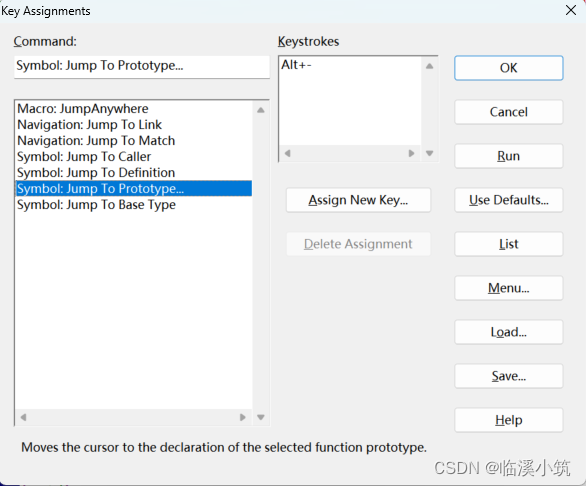Select Navigation: Jump To Link
The image size is (586, 486).
click(x=134, y=124)
